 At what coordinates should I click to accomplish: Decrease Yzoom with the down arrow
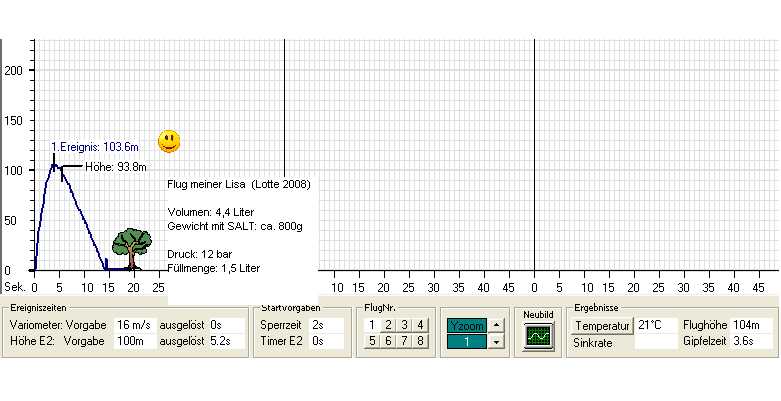click(x=497, y=342)
